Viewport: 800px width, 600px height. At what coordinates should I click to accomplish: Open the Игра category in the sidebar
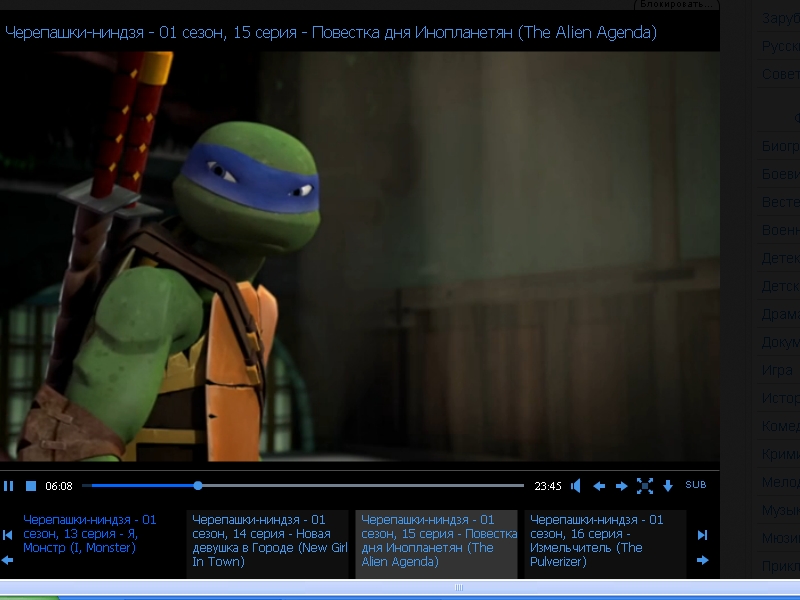click(777, 370)
